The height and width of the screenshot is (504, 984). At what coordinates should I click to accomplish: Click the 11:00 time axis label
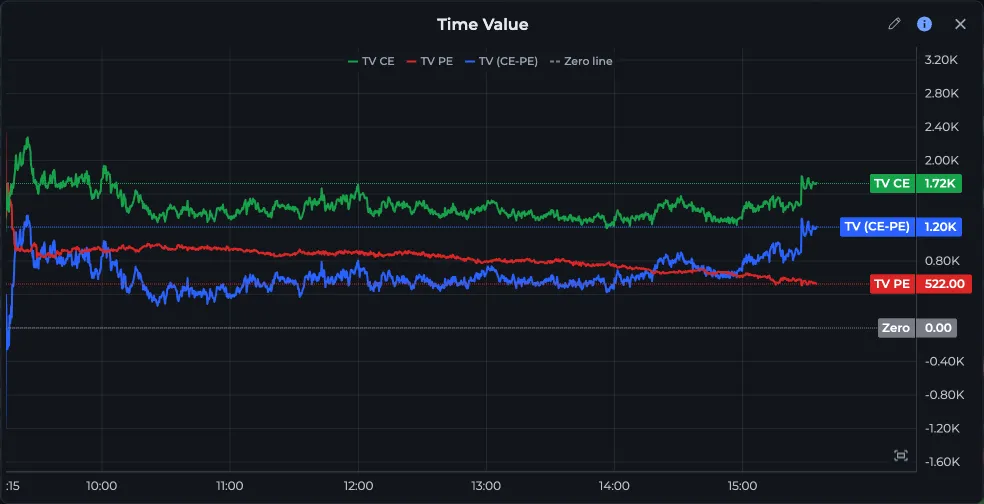pyautogui.click(x=230, y=486)
